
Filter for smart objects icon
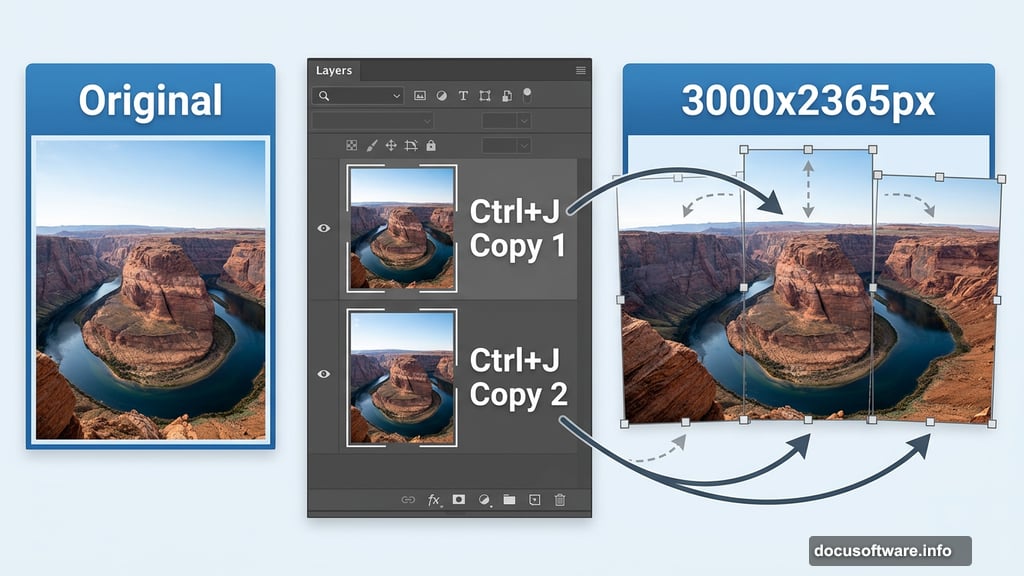pyautogui.click(x=507, y=96)
